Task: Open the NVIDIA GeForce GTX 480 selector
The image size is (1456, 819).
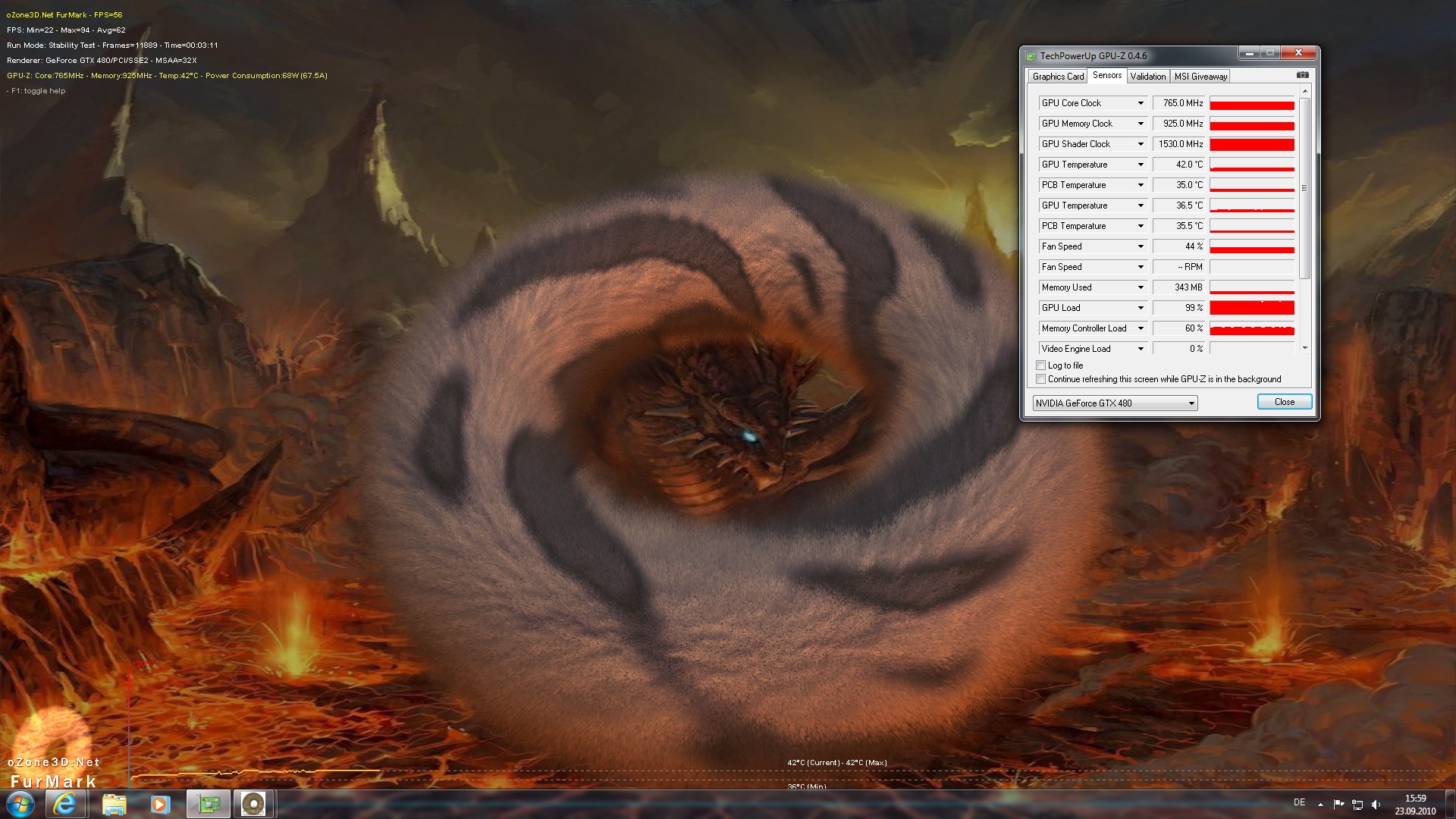Action: pyautogui.click(x=1115, y=403)
